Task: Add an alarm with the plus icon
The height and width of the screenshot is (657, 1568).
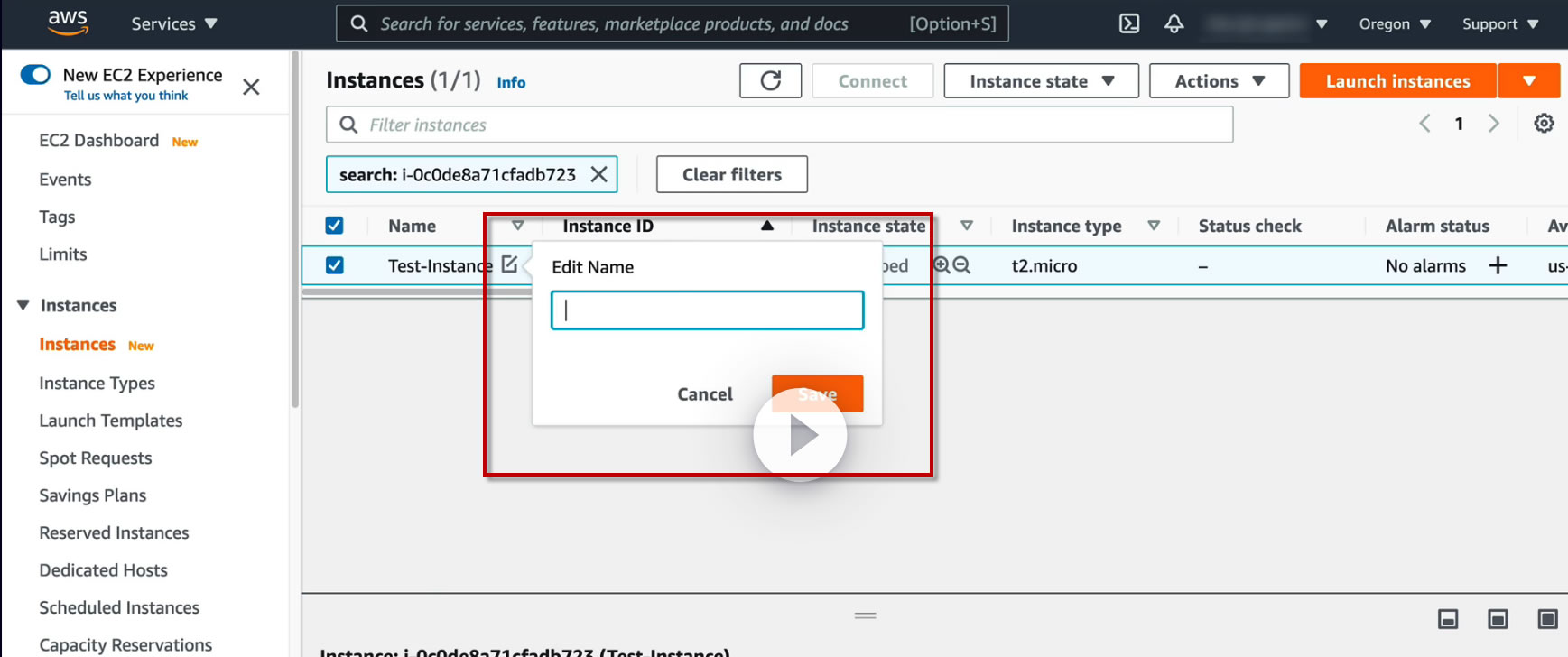Action: click(x=1498, y=265)
